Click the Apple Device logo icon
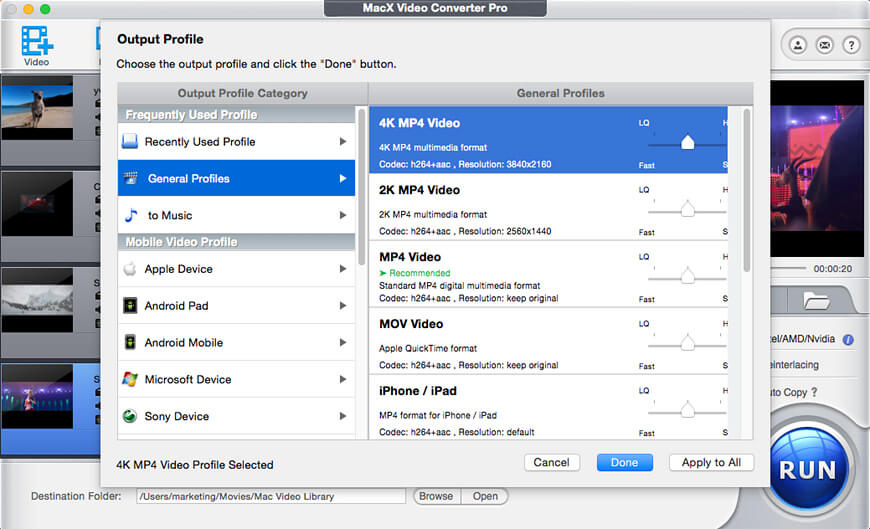Viewport: 870px width, 529px height. pos(129,269)
